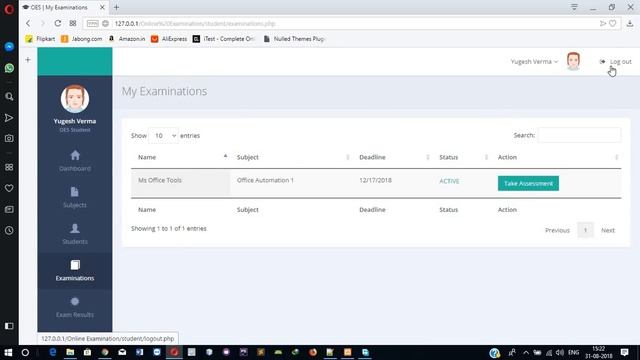Open bookmarks heart icon in sidebar
The height and width of the screenshot is (360, 640).
click(9, 188)
